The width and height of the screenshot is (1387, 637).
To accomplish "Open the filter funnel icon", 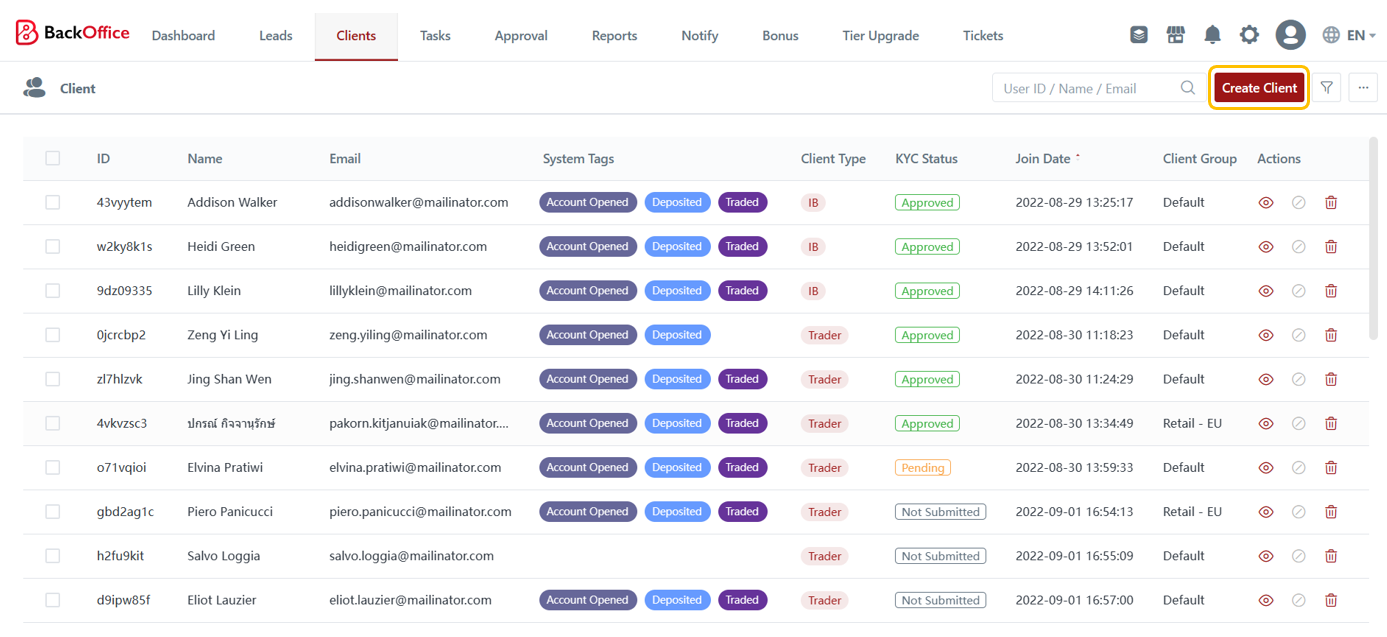I will coord(1327,88).
